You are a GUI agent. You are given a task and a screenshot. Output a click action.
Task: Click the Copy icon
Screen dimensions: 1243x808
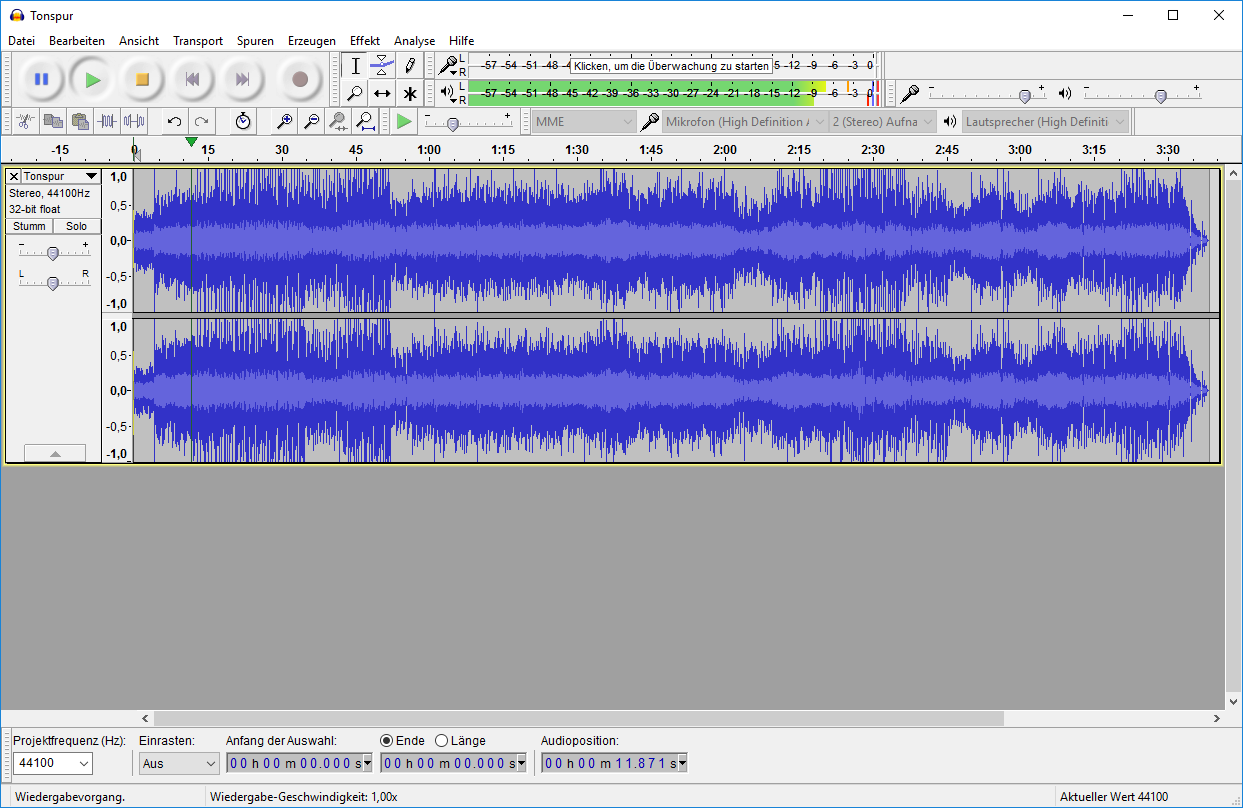coord(53,121)
